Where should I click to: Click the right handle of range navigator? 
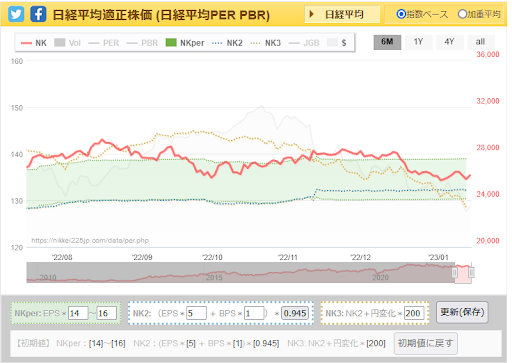point(471,273)
